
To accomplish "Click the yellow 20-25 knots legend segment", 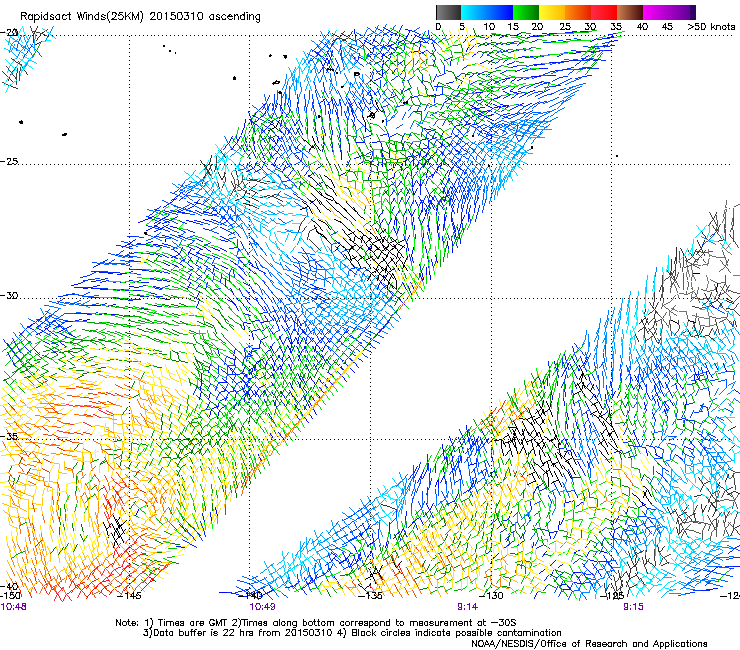I will (x=552, y=12).
